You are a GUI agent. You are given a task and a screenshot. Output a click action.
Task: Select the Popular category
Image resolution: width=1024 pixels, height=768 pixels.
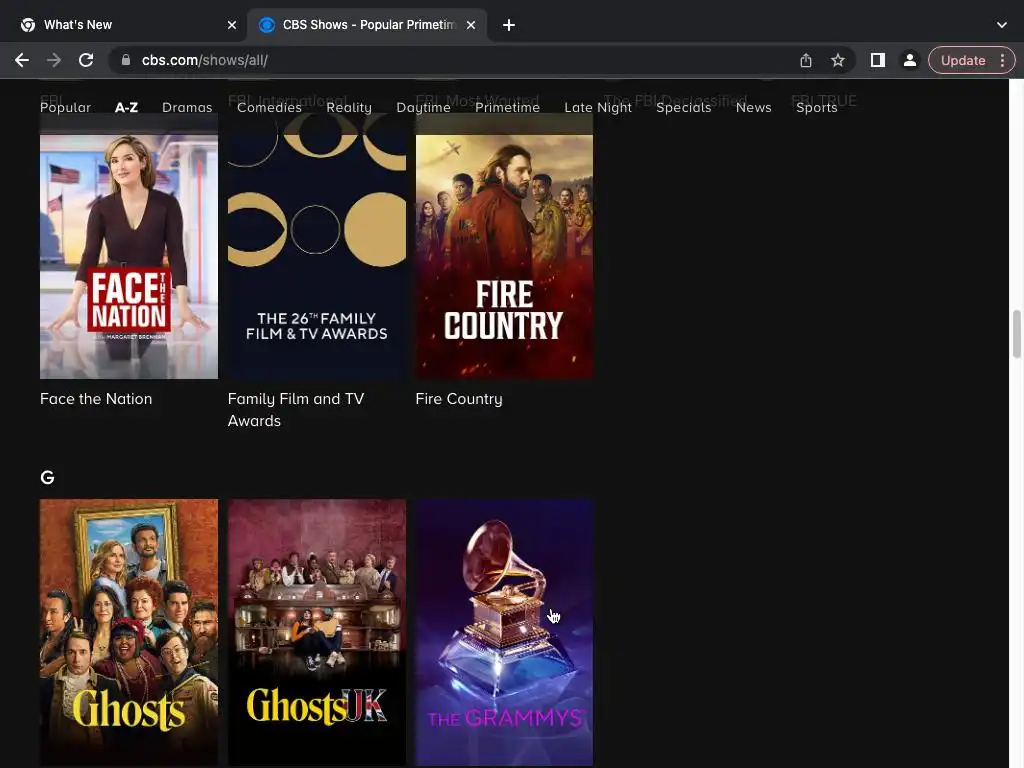click(65, 107)
